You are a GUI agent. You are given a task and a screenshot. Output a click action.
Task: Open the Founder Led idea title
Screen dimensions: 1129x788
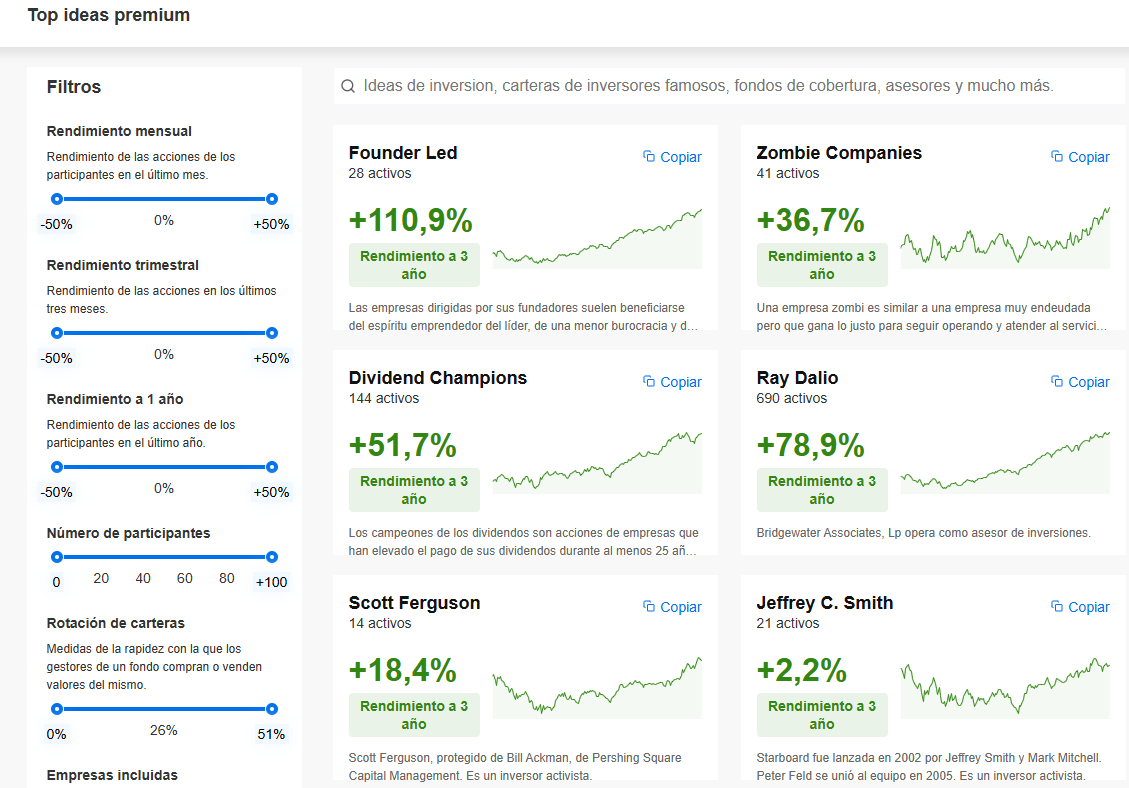point(403,153)
